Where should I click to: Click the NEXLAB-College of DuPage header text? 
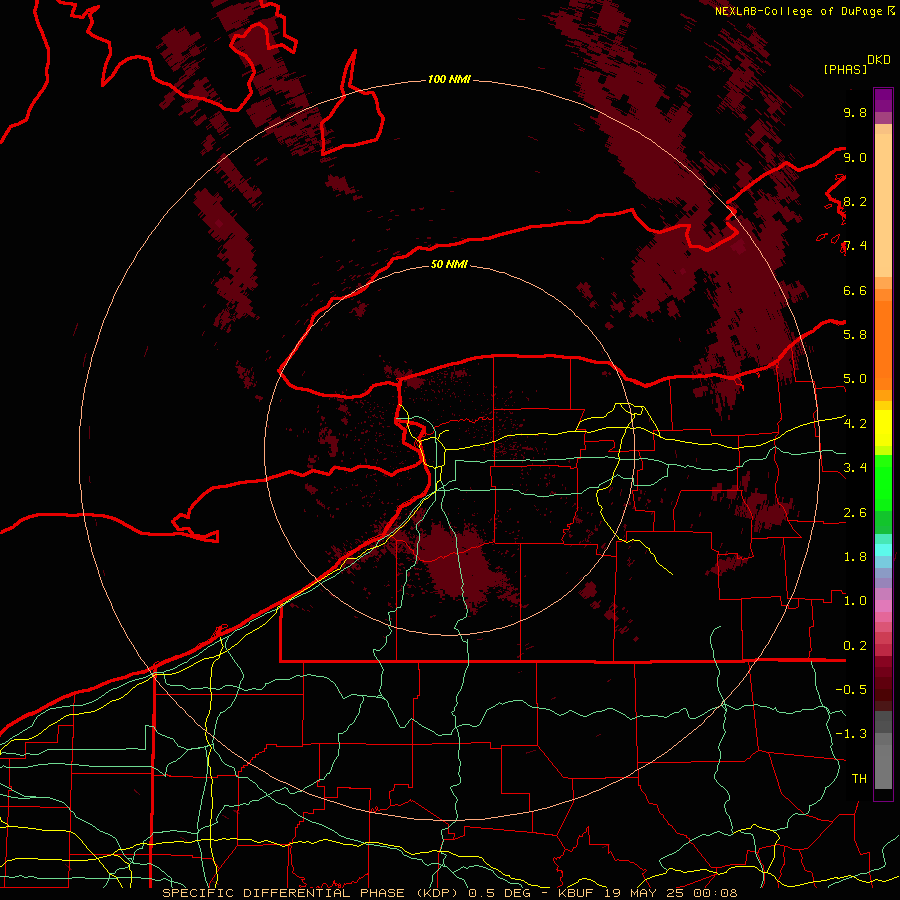798,11
